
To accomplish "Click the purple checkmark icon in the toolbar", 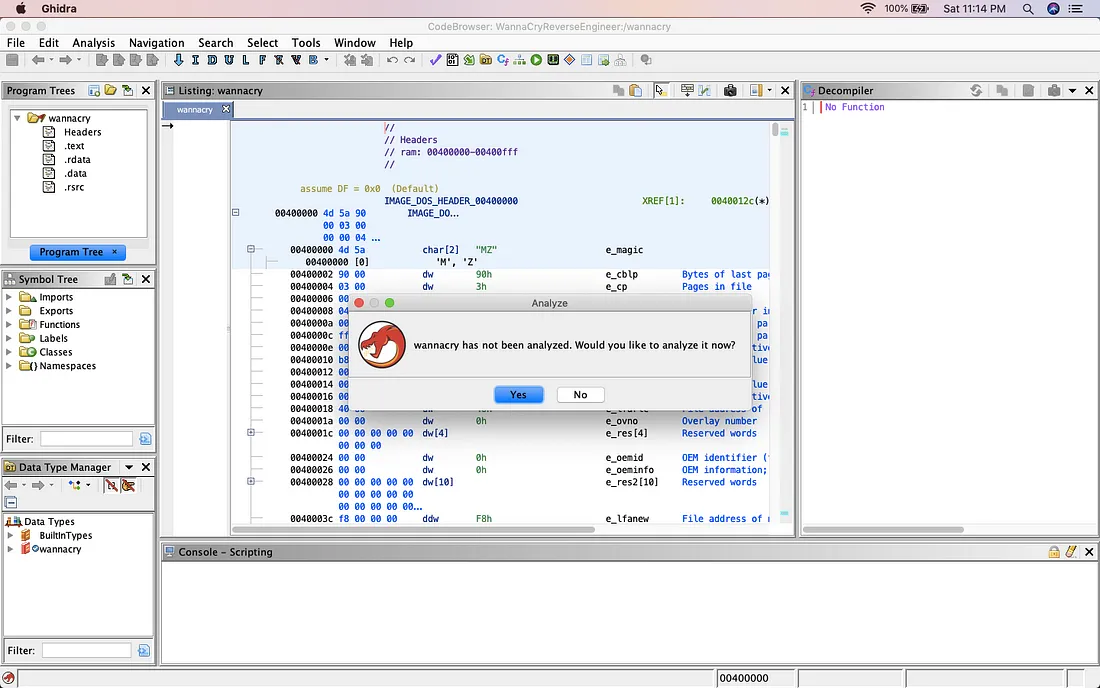I will click(x=436, y=61).
